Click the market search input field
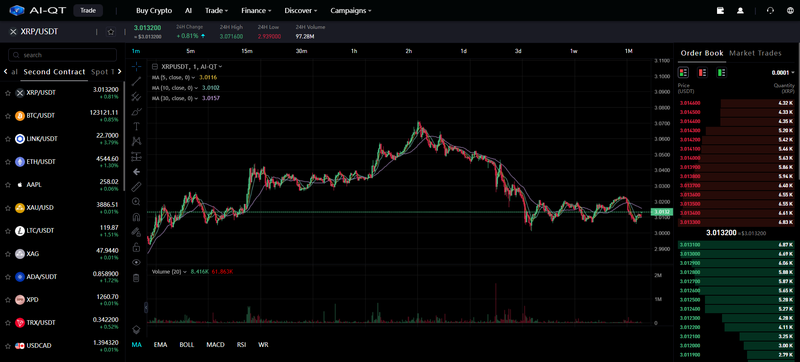The height and width of the screenshot is (362, 800). pyautogui.click(x=62, y=55)
